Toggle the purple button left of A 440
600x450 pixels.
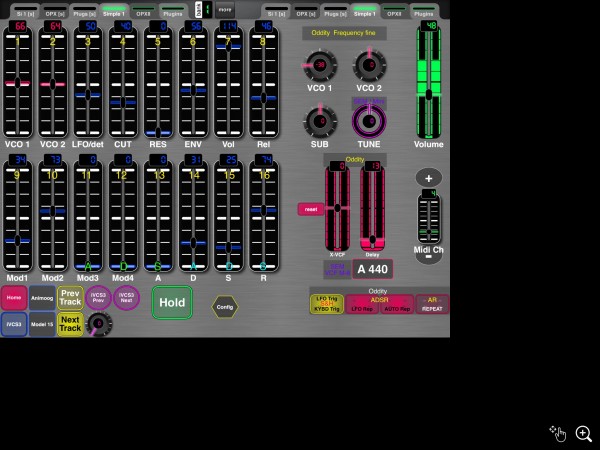(337, 269)
